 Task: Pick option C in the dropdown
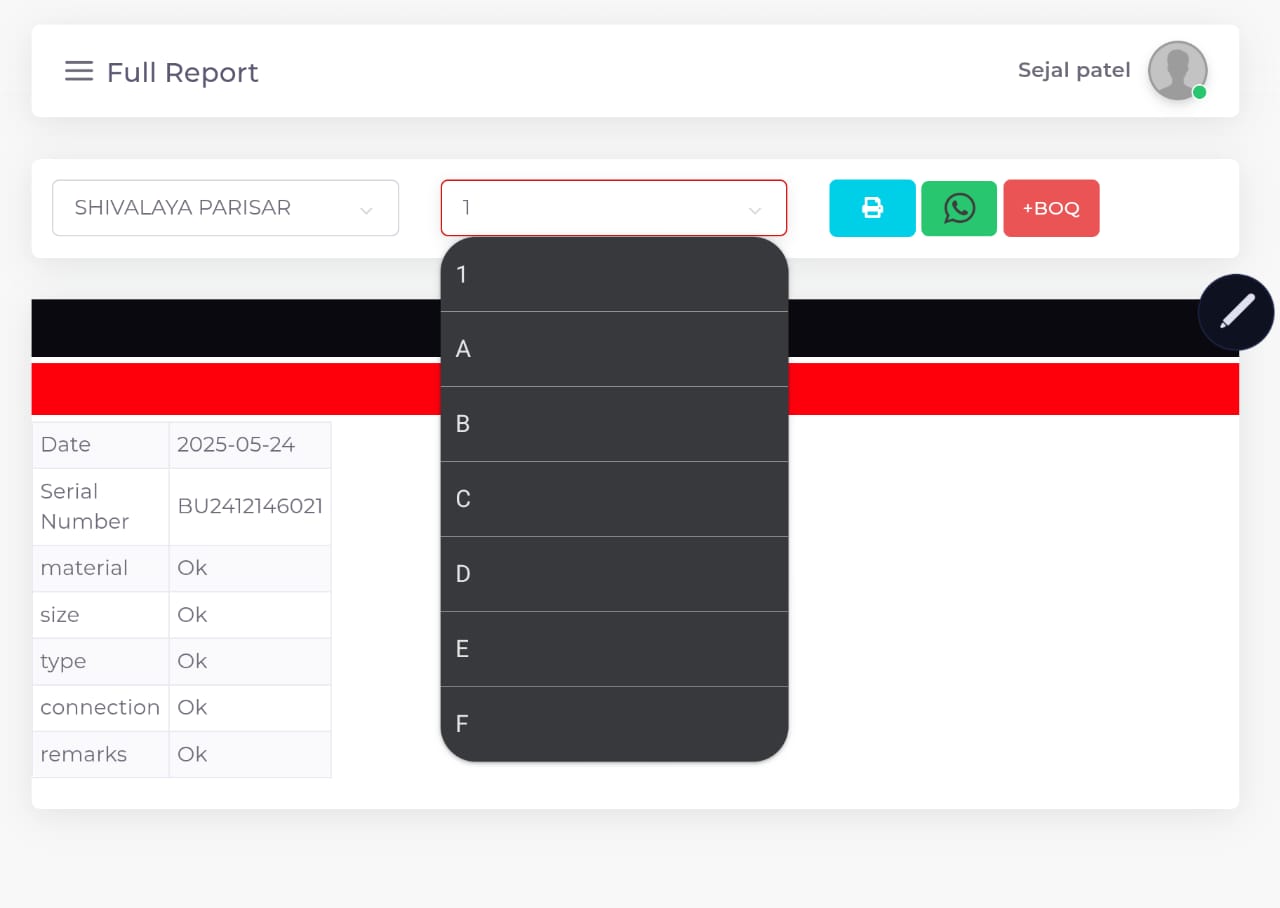613,499
